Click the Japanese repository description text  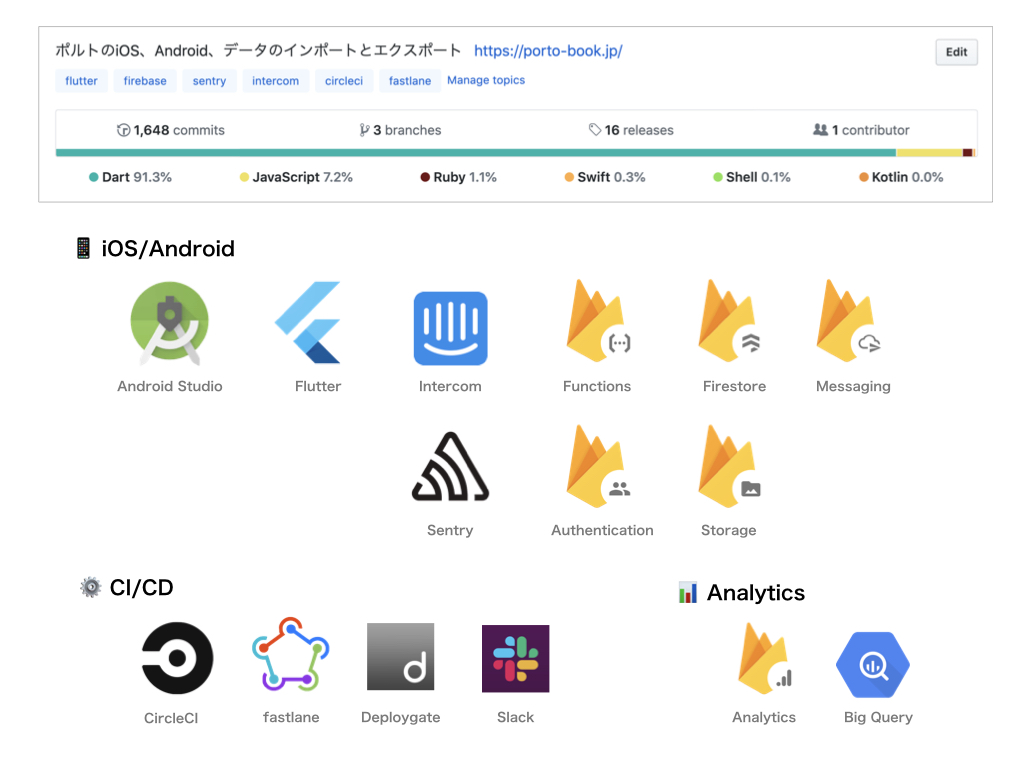[x=258, y=50]
